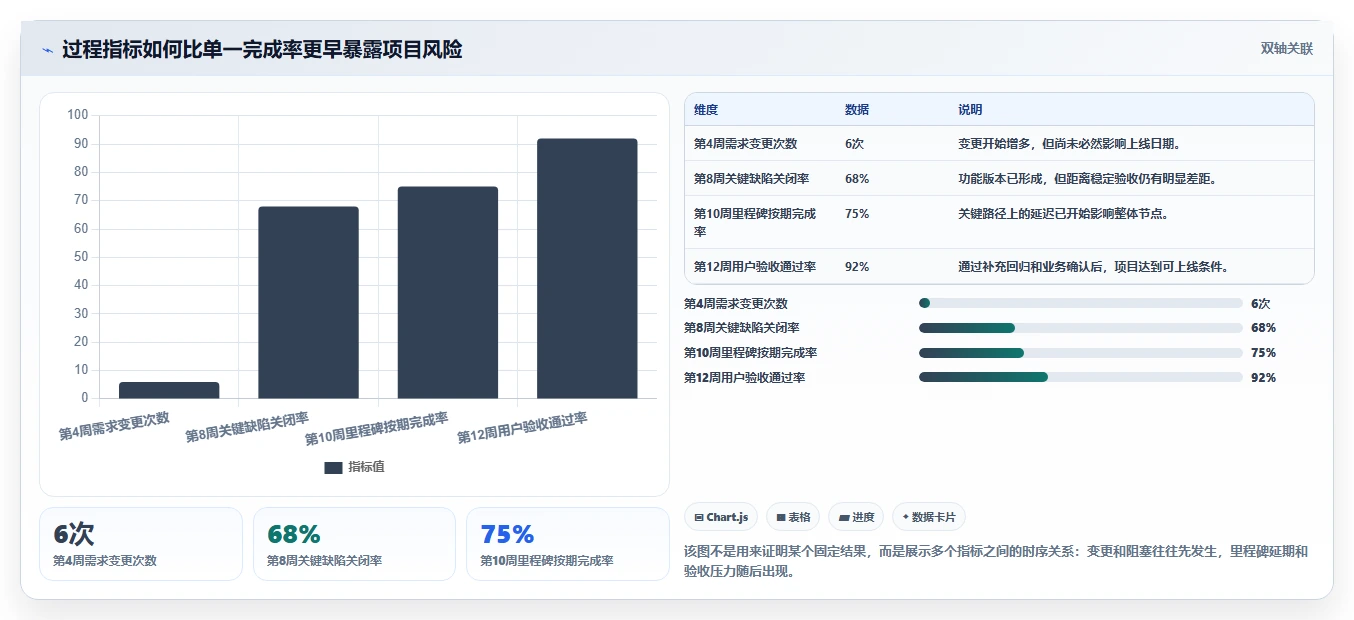Click the icon inside the 表格 tag
This screenshot has width=1354, height=620.
click(x=781, y=518)
